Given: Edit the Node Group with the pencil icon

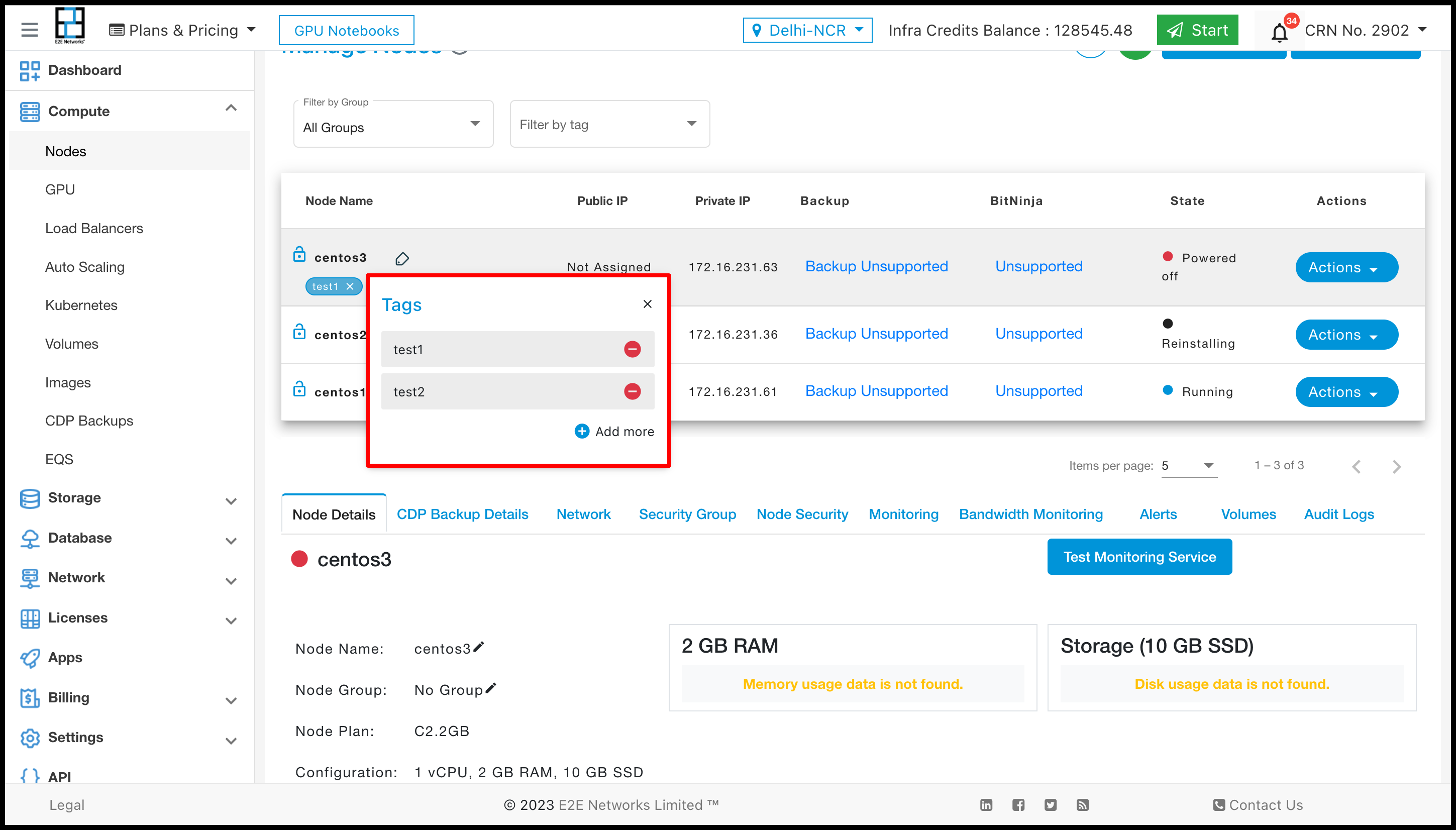Looking at the screenshot, I should click(491, 688).
